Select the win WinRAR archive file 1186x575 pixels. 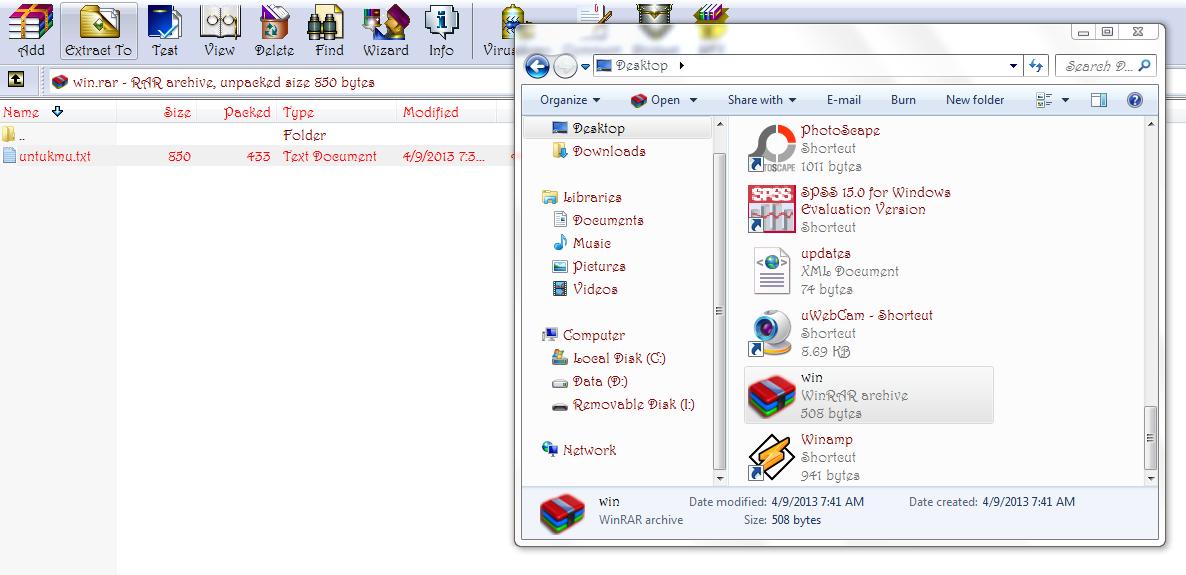(868, 395)
